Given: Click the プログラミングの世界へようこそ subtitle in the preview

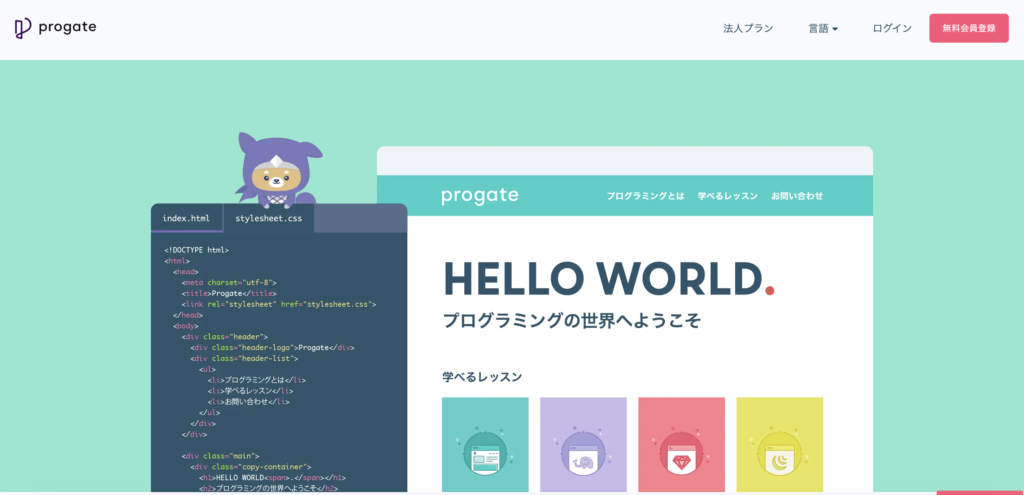Looking at the screenshot, I should 571,321.
